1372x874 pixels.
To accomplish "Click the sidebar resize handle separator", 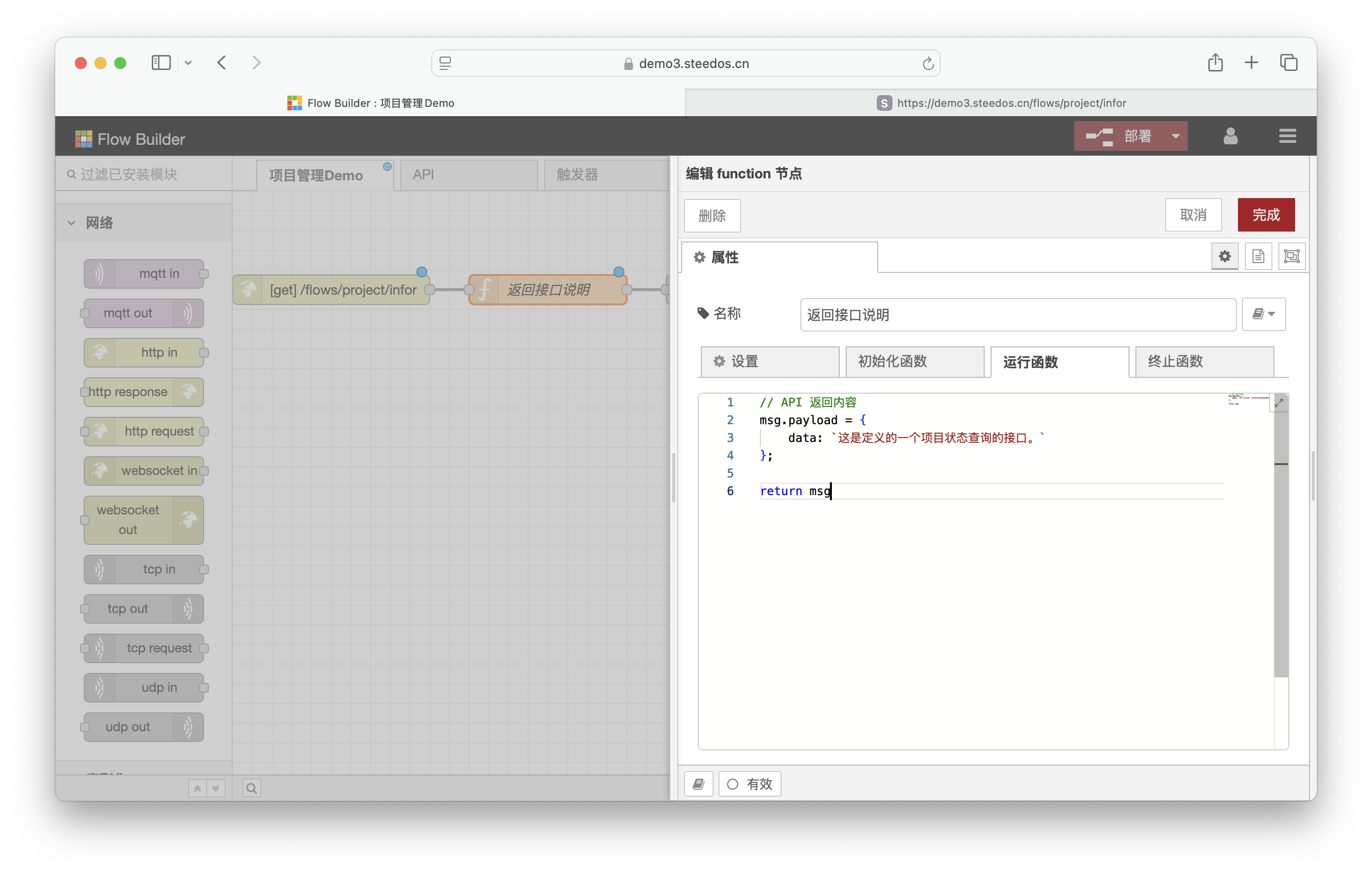I will coord(674,477).
